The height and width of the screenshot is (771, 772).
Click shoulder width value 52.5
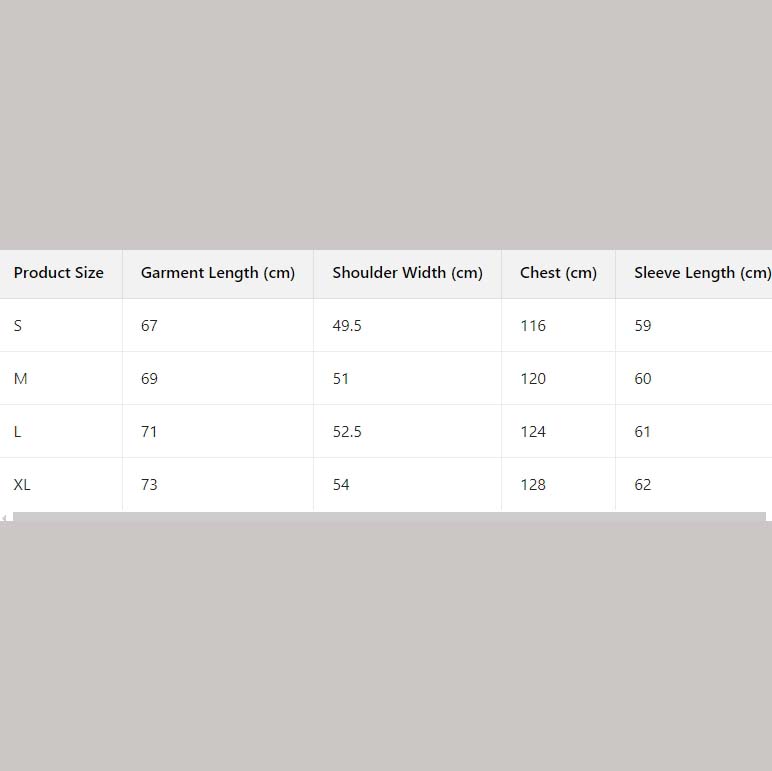(347, 432)
